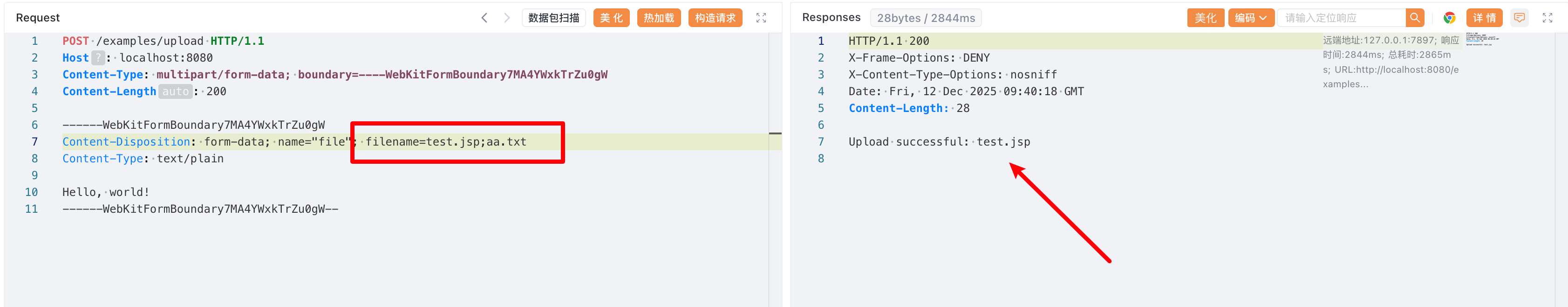
Task: Go to next request with right chevron
Action: coord(506,18)
